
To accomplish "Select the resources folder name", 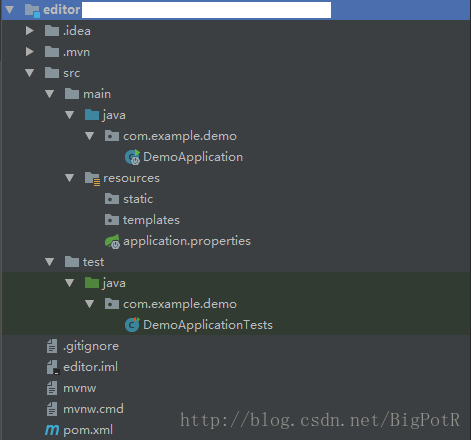I will pyautogui.click(x=131, y=178).
